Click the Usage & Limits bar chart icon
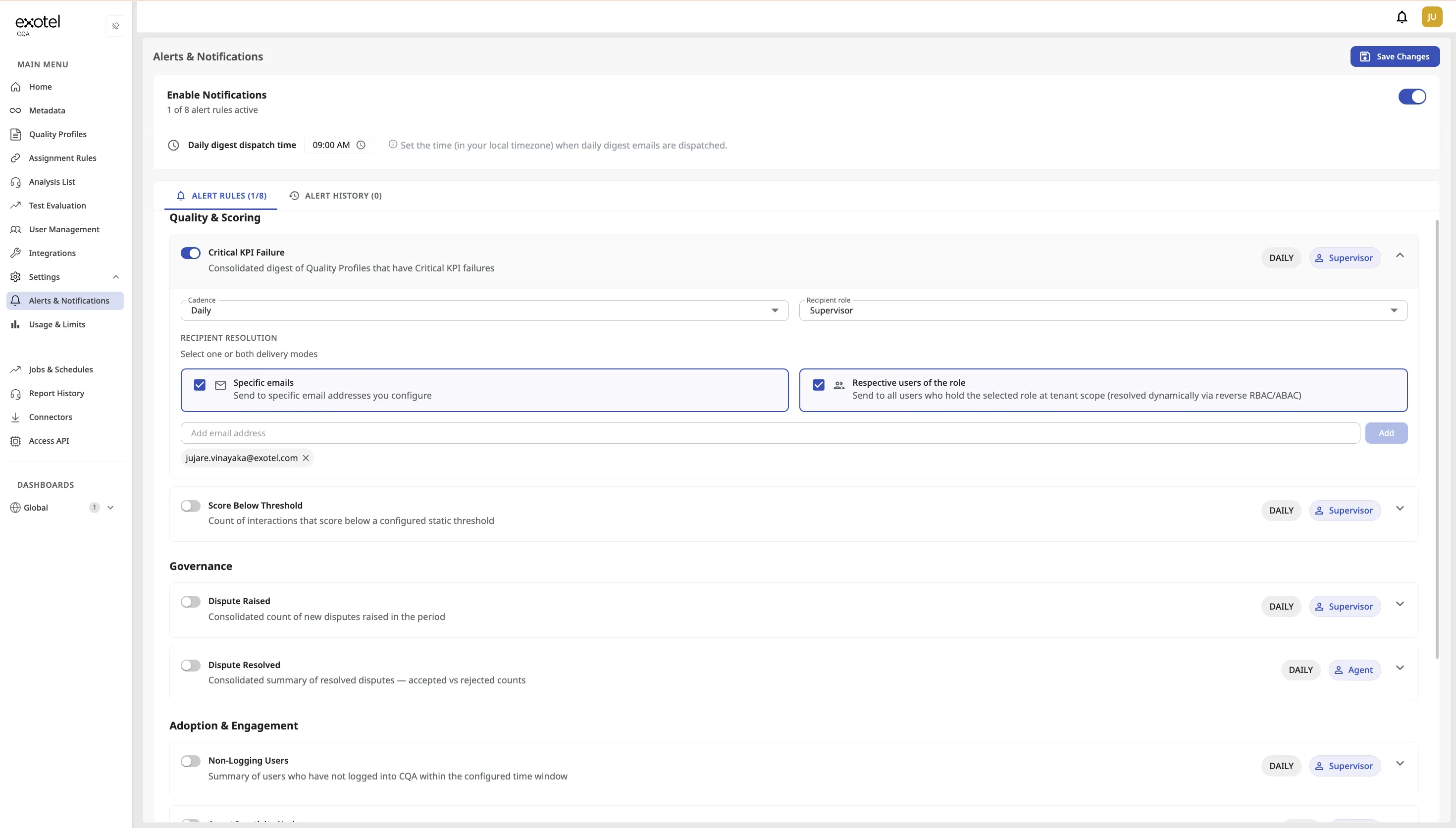1456x828 pixels. 16,324
